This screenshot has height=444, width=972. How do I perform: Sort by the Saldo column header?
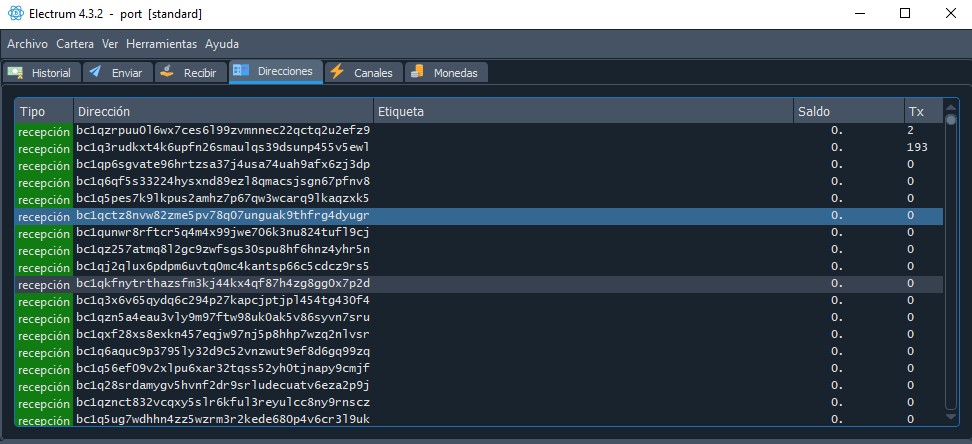pyautogui.click(x=849, y=112)
